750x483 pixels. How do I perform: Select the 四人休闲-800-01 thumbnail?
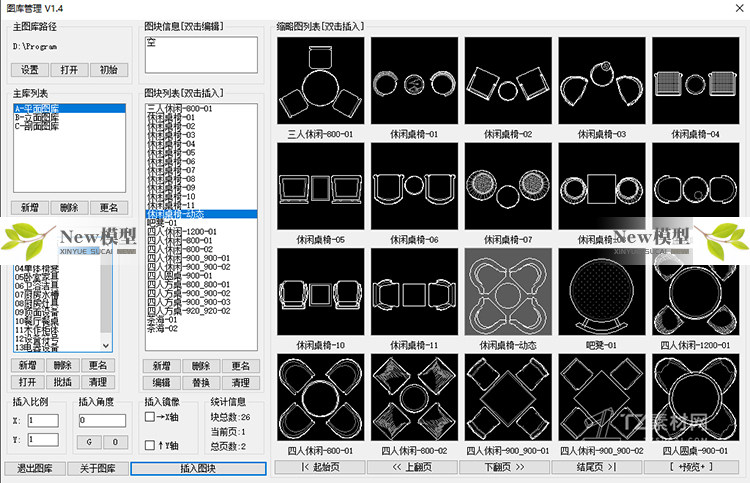tap(320, 397)
